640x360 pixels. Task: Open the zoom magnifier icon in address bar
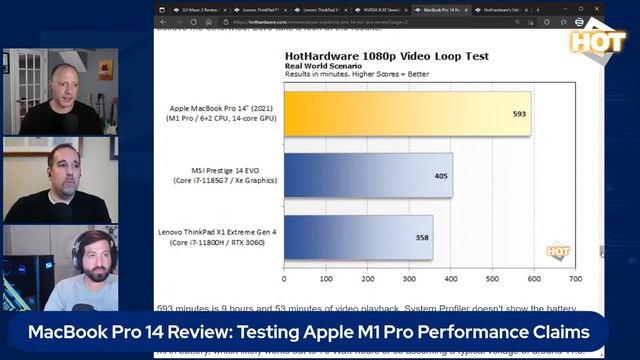coord(518,22)
